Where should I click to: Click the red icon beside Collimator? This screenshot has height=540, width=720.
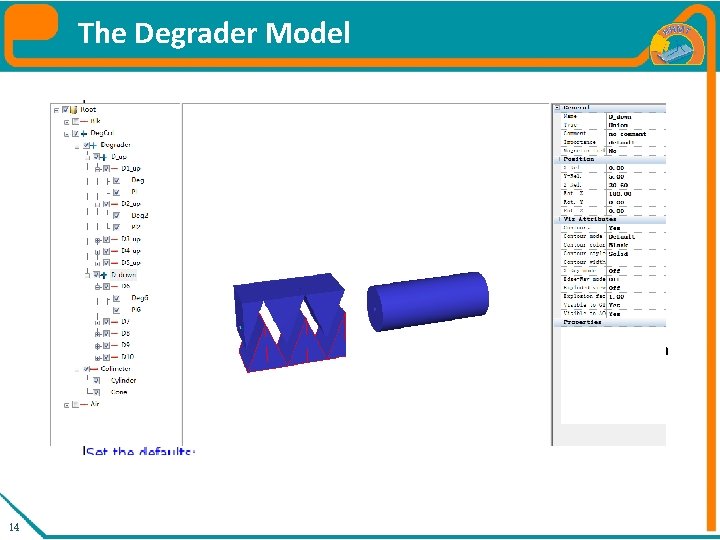coord(94,369)
